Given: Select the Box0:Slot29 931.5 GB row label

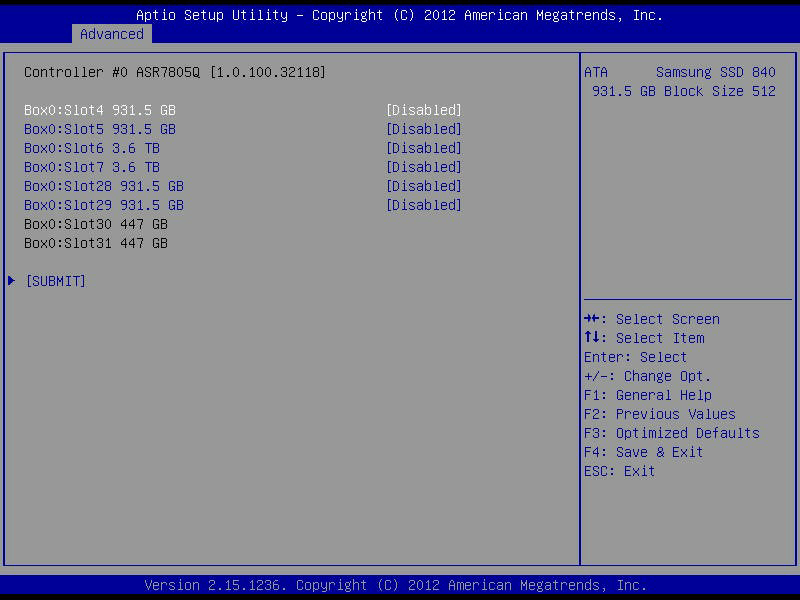Looking at the screenshot, I should tap(104, 205).
